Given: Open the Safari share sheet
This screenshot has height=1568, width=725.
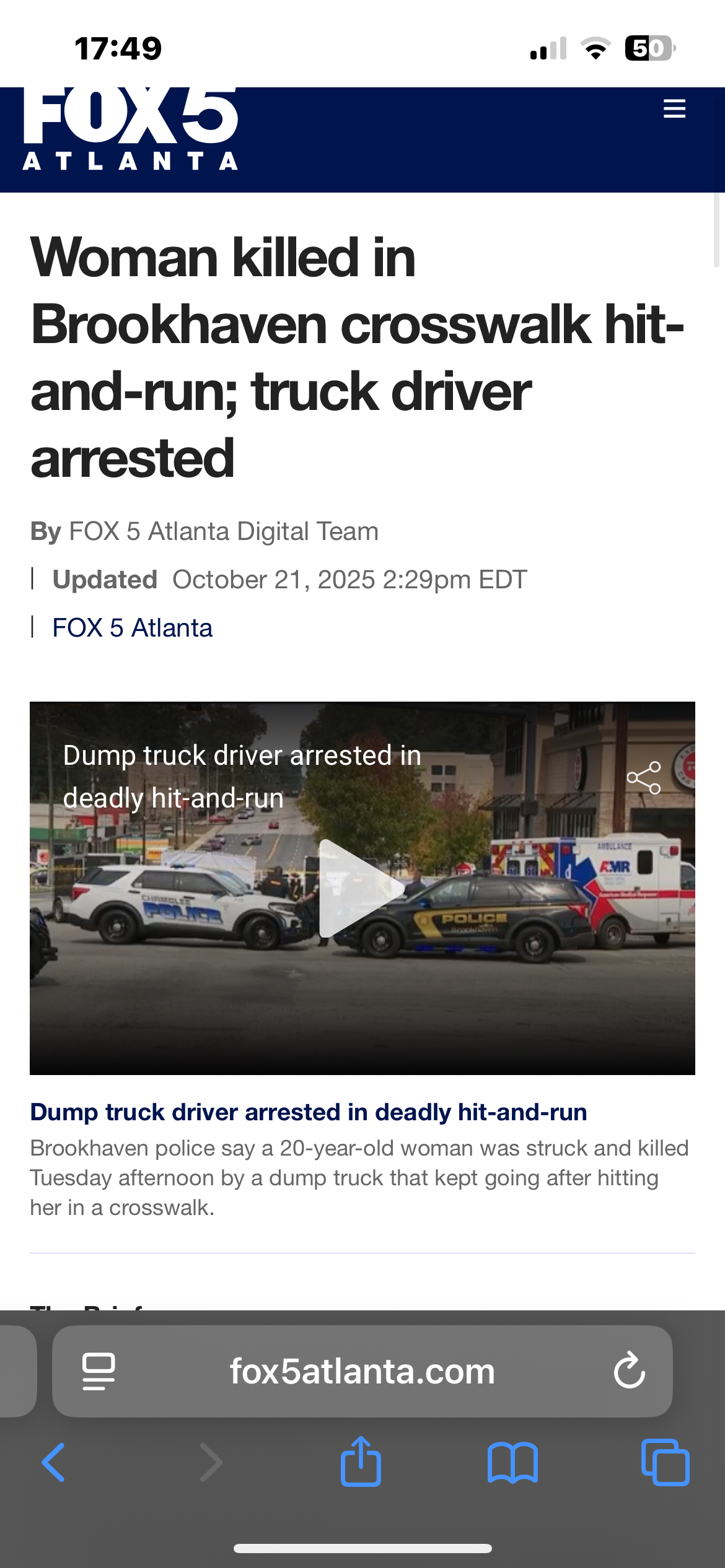Looking at the screenshot, I should click(361, 1461).
